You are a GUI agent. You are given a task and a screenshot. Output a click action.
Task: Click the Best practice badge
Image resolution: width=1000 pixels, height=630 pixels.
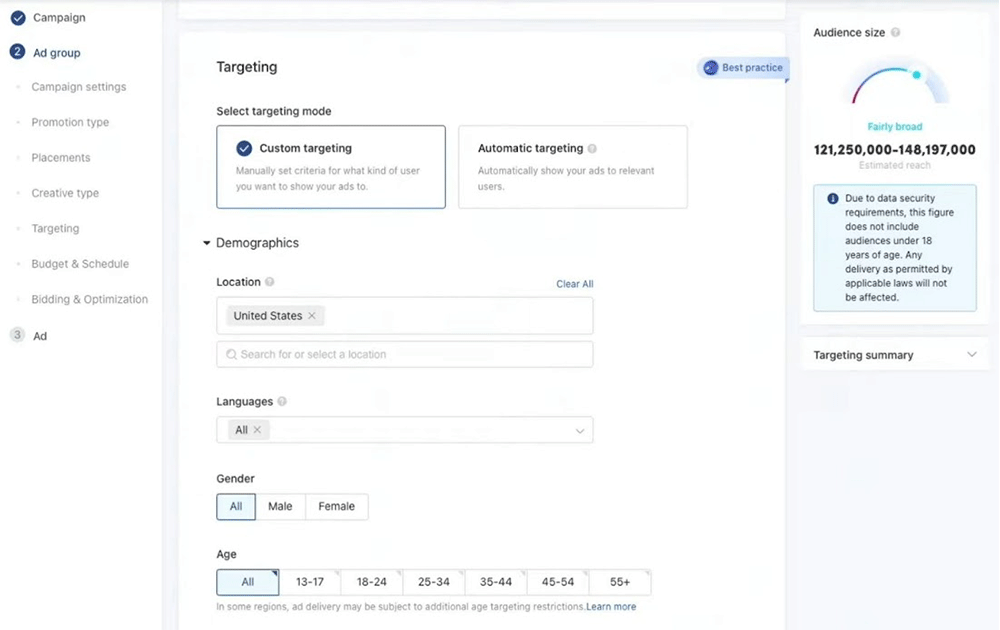[743, 68]
